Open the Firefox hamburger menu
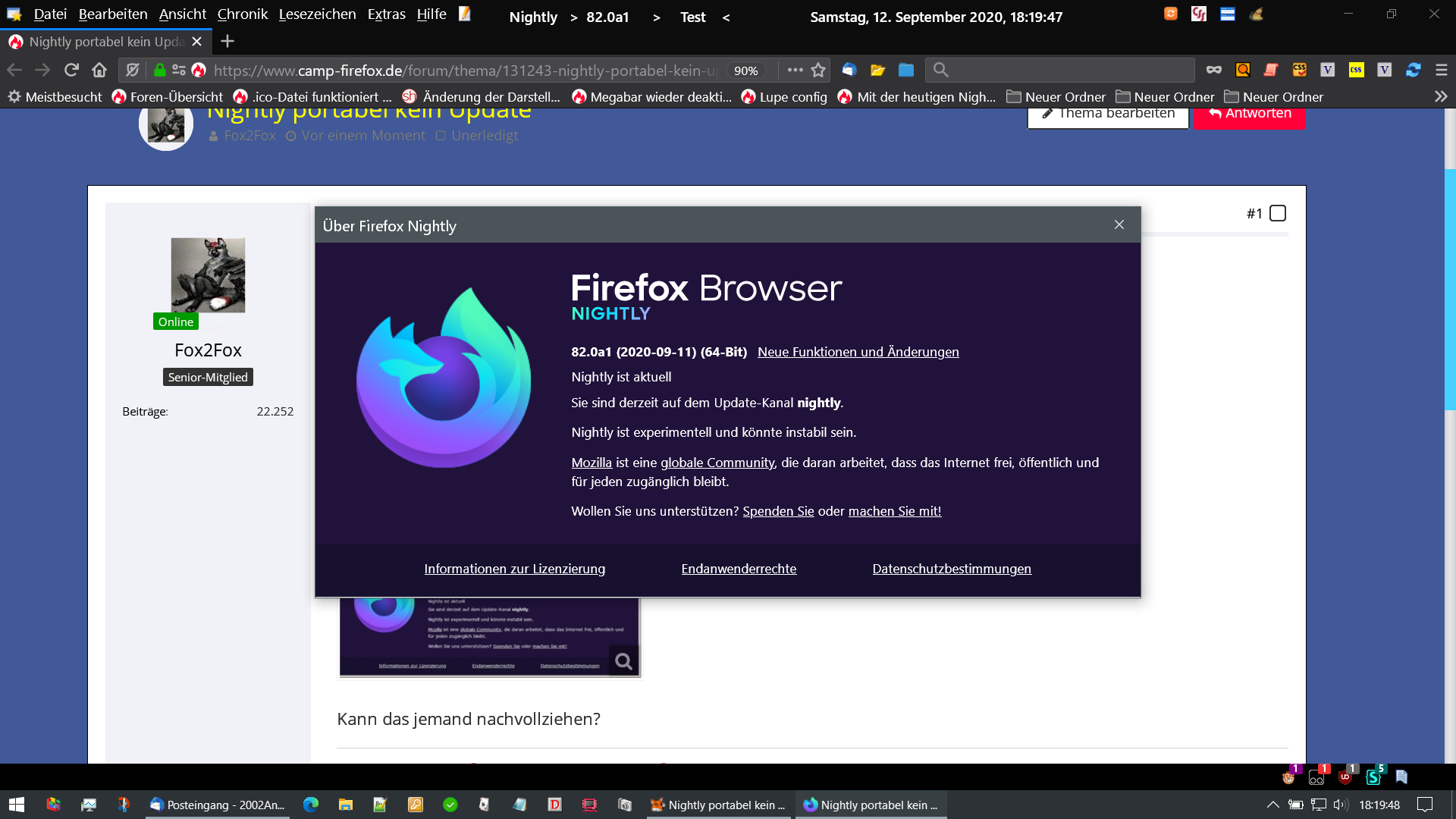 (x=1442, y=70)
